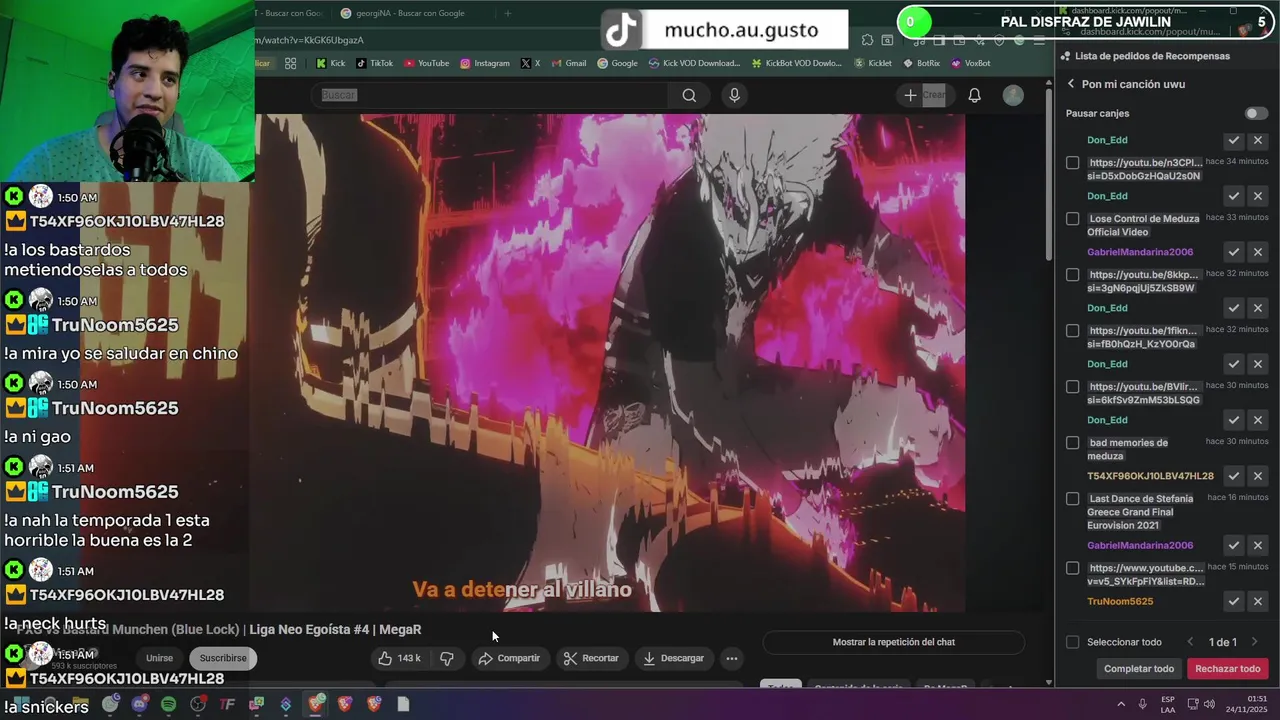Click the video player area
Screen dimensions: 1280x720
coord(610,362)
